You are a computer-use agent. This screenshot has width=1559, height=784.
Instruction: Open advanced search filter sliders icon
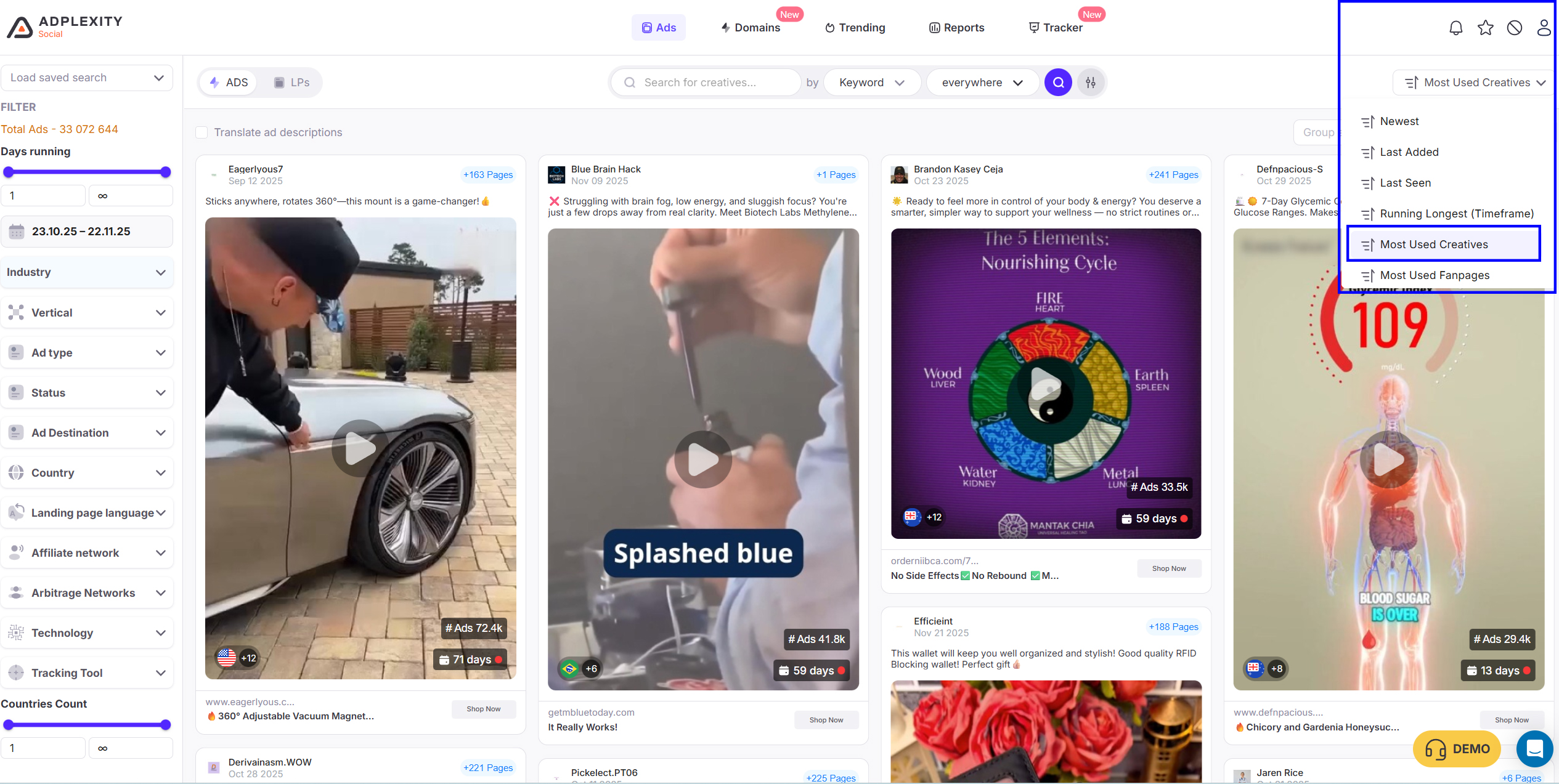[1091, 83]
